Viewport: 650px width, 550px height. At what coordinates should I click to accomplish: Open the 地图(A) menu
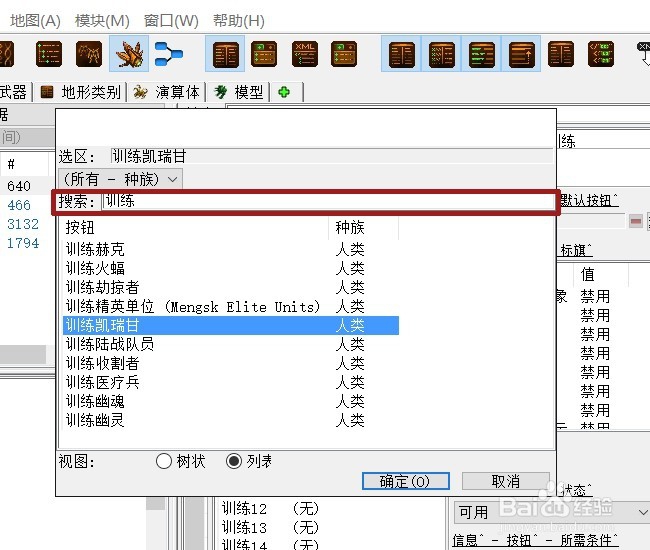(x=35, y=20)
